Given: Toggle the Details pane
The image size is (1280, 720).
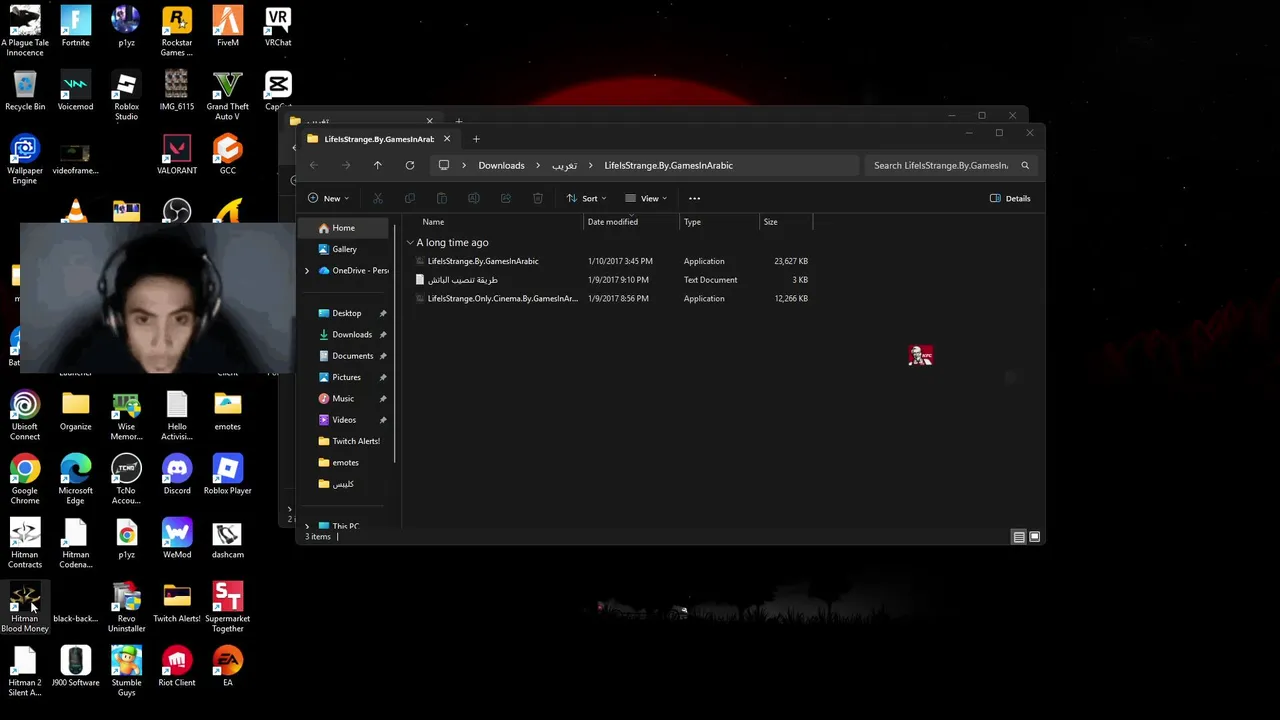Looking at the screenshot, I should coord(1010,198).
